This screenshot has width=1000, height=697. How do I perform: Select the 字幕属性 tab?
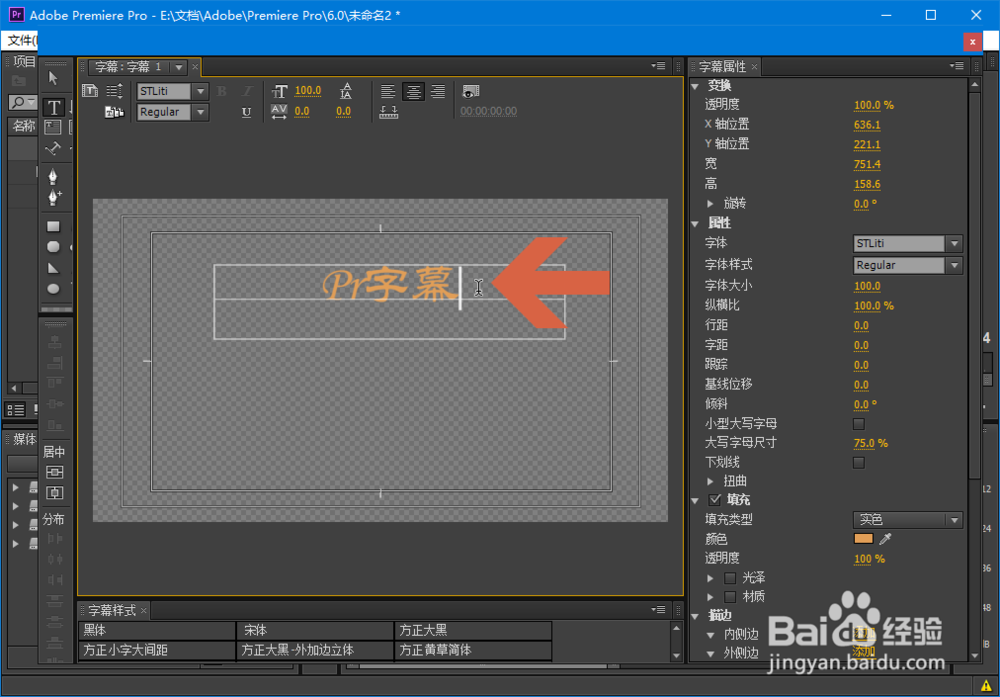pos(722,67)
